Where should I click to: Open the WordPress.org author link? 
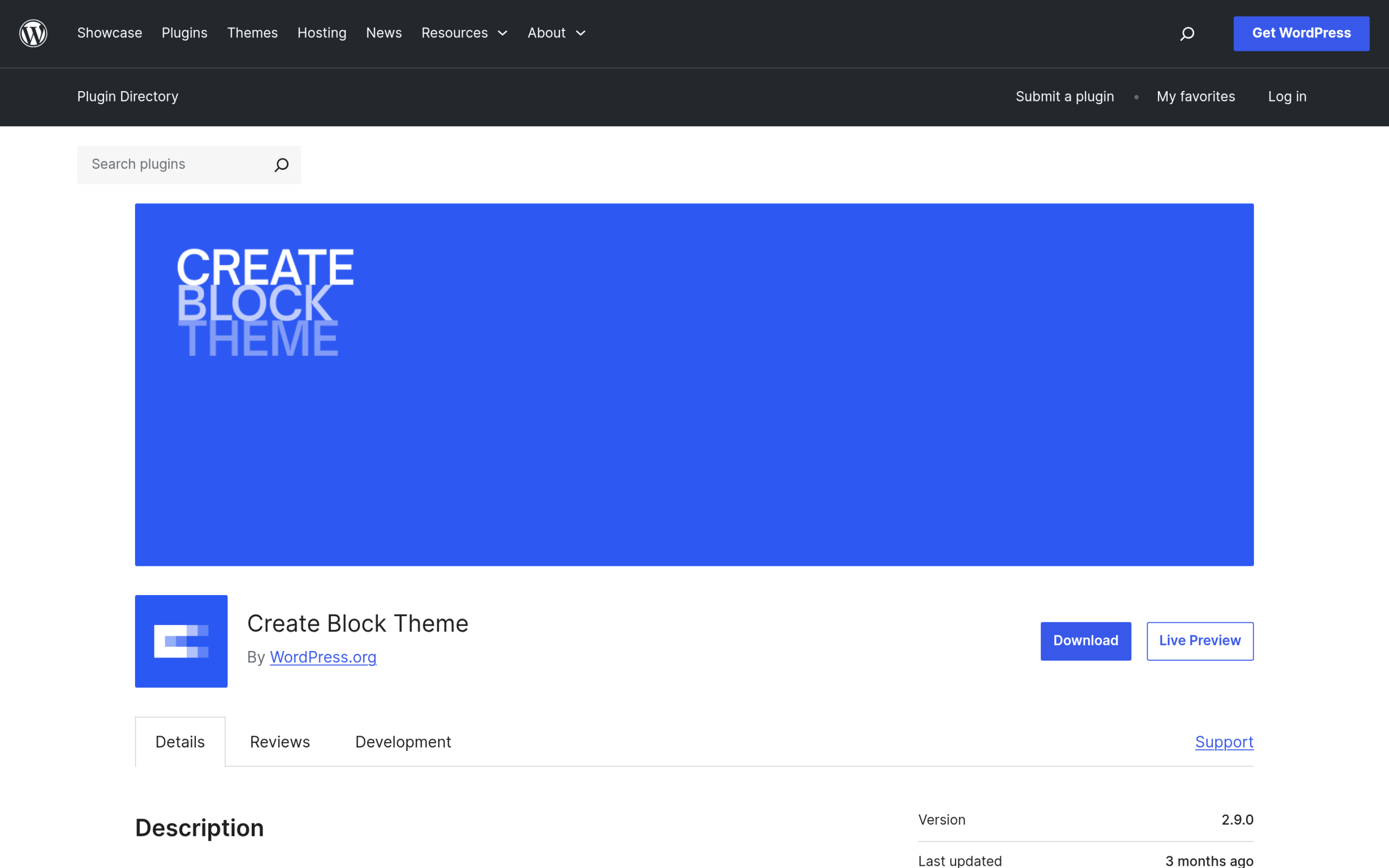pos(323,657)
